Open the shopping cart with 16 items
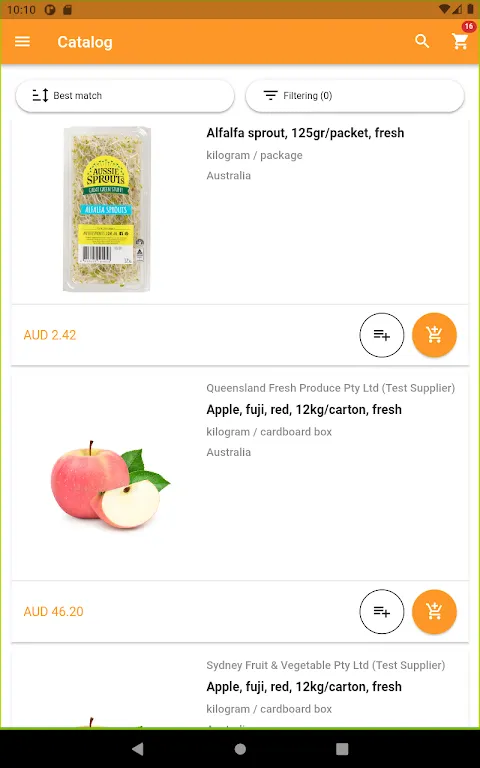Viewport: 480px width, 768px height. point(460,41)
